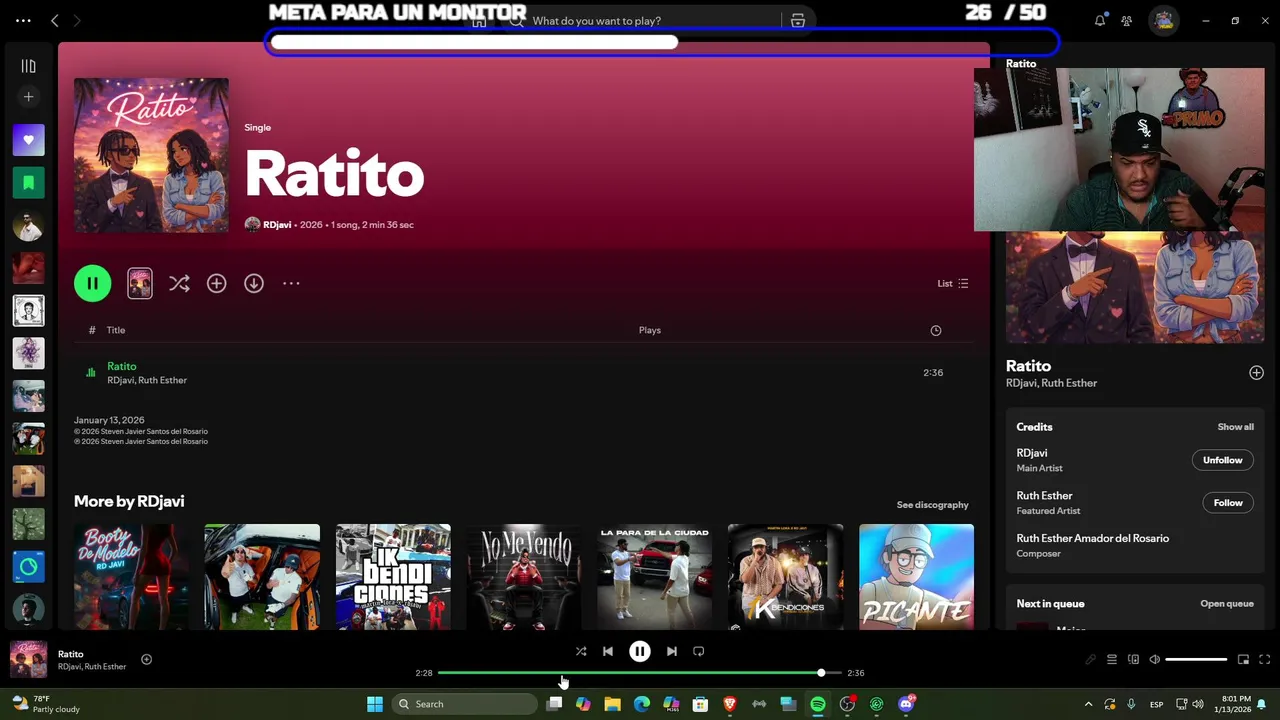
Task: Unfollow RDjavi in Credits
Action: [x=1222, y=460]
